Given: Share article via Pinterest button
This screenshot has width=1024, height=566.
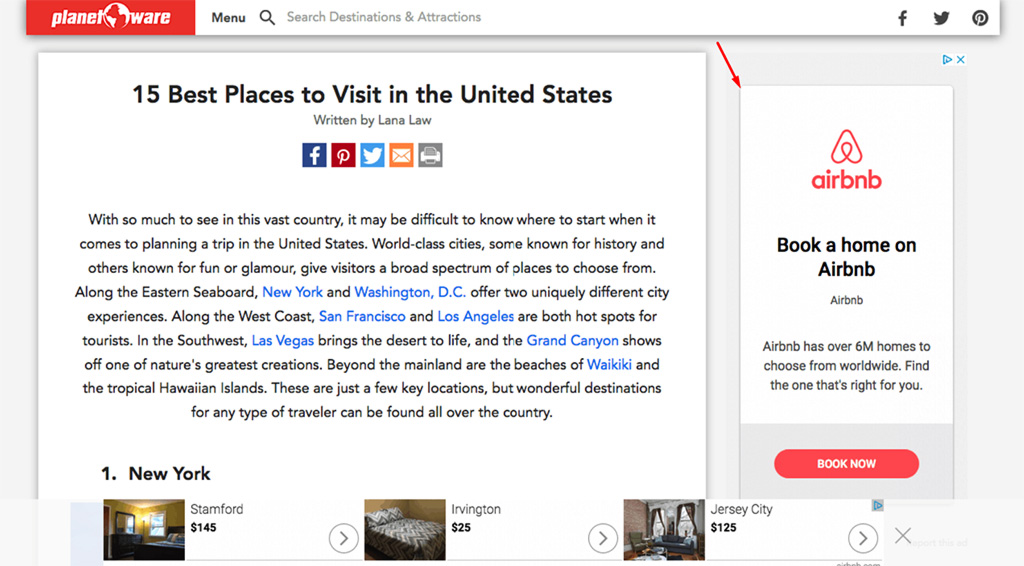Looking at the screenshot, I should [343, 155].
